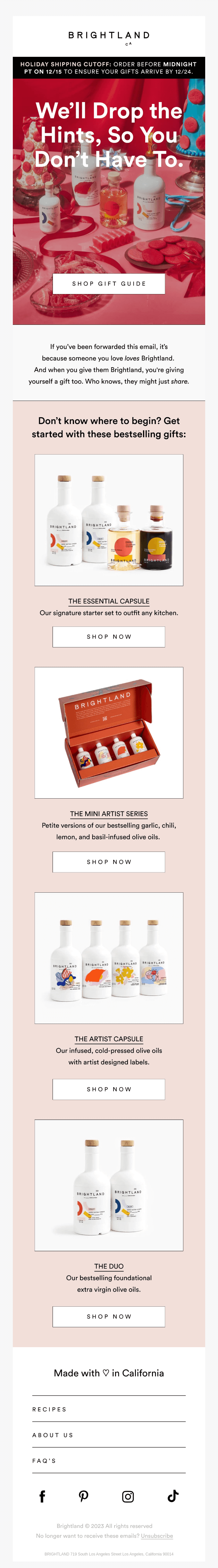Image resolution: width=218 pixels, height=1568 pixels.
Task: Go to the Recipes footer item
Action: pos(109,1409)
